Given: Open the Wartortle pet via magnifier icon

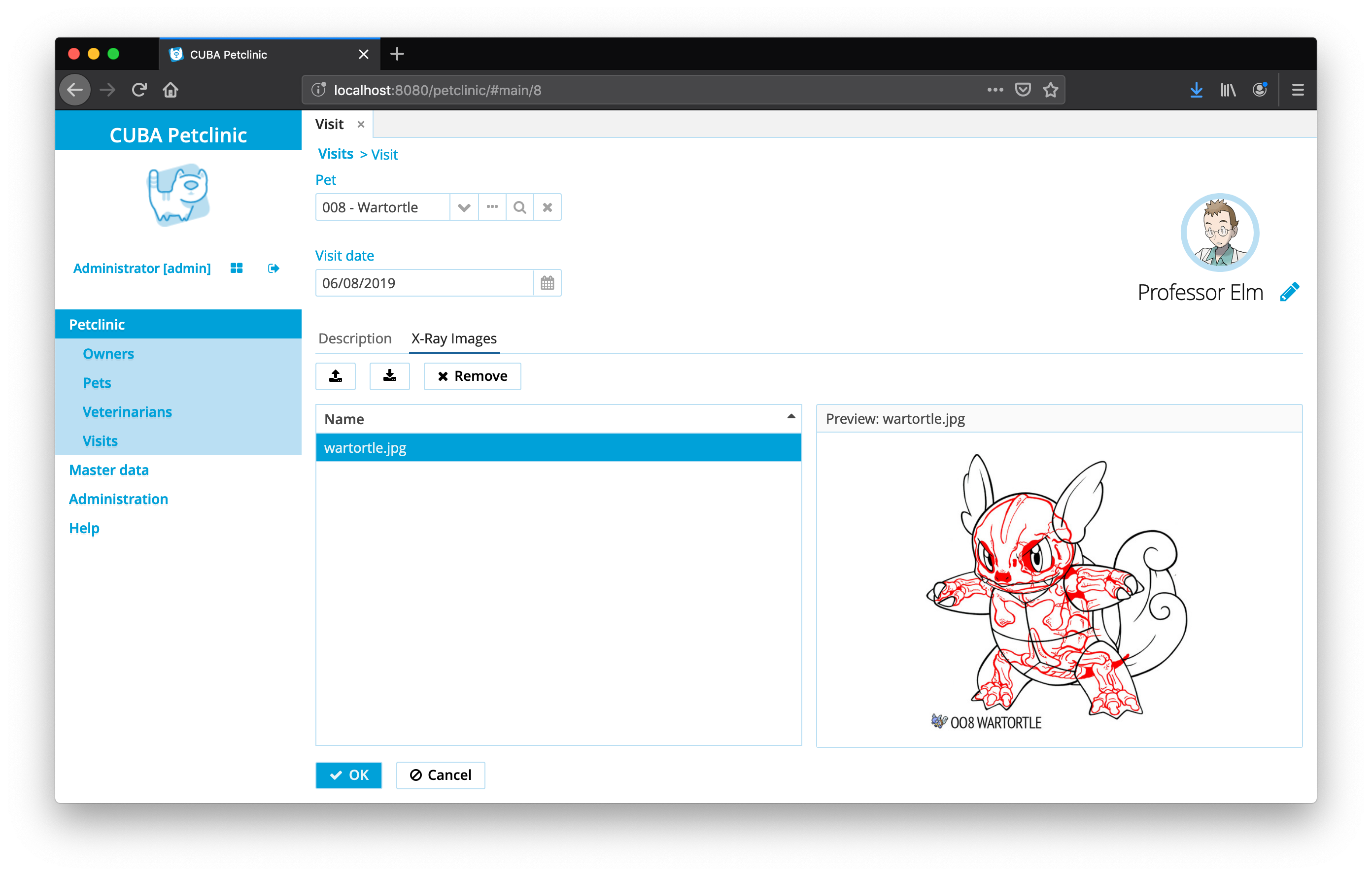Looking at the screenshot, I should [x=519, y=207].
